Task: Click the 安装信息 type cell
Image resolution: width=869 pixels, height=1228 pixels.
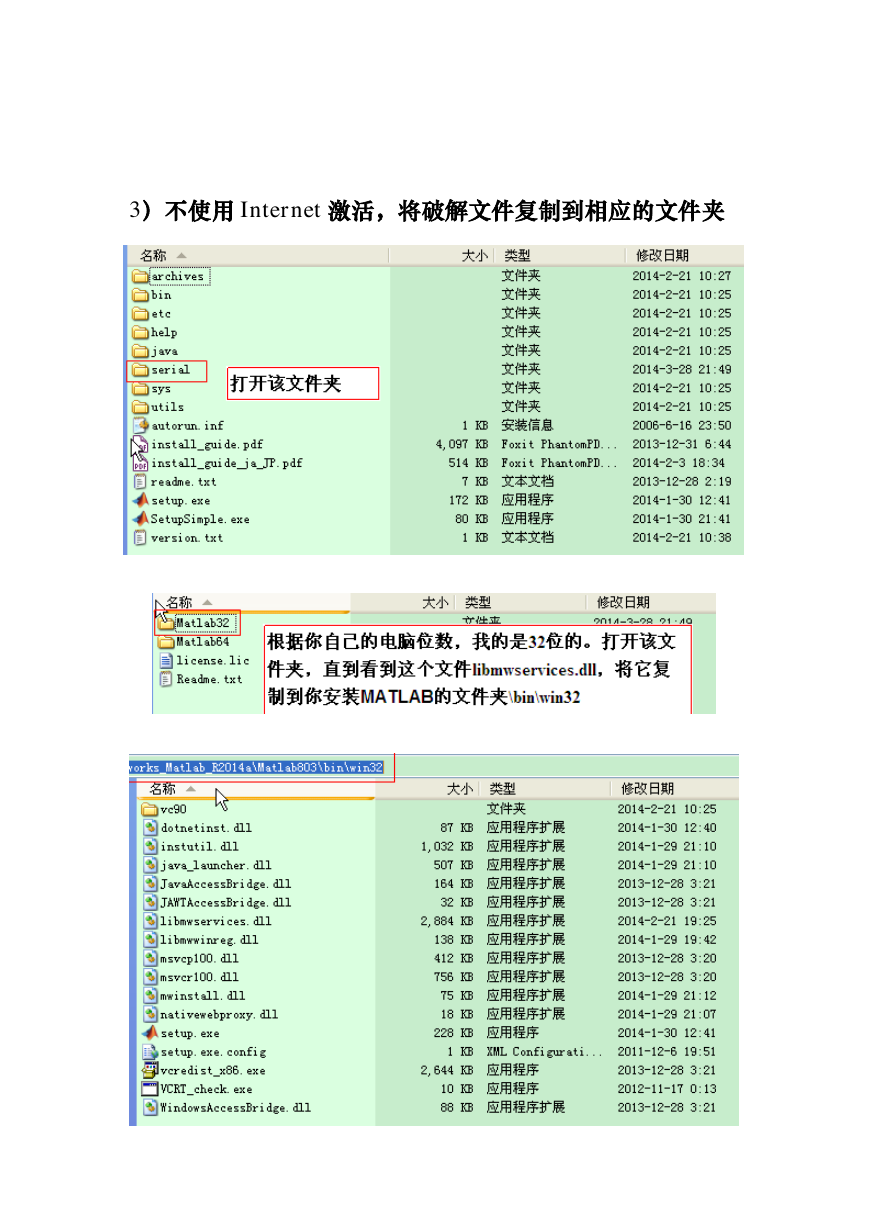Action: (527, 426)
